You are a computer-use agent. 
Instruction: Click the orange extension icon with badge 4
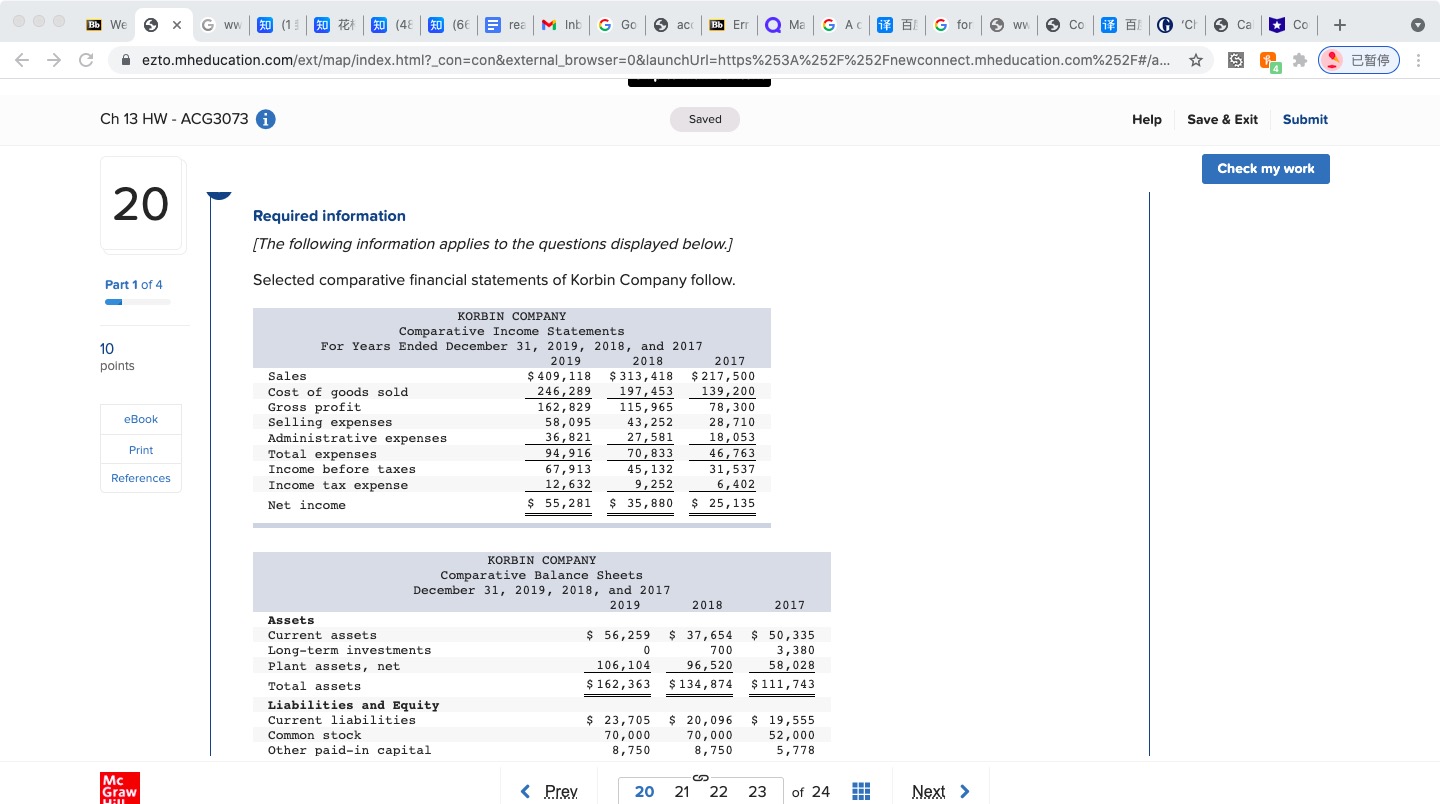[x=1268, y=62]
